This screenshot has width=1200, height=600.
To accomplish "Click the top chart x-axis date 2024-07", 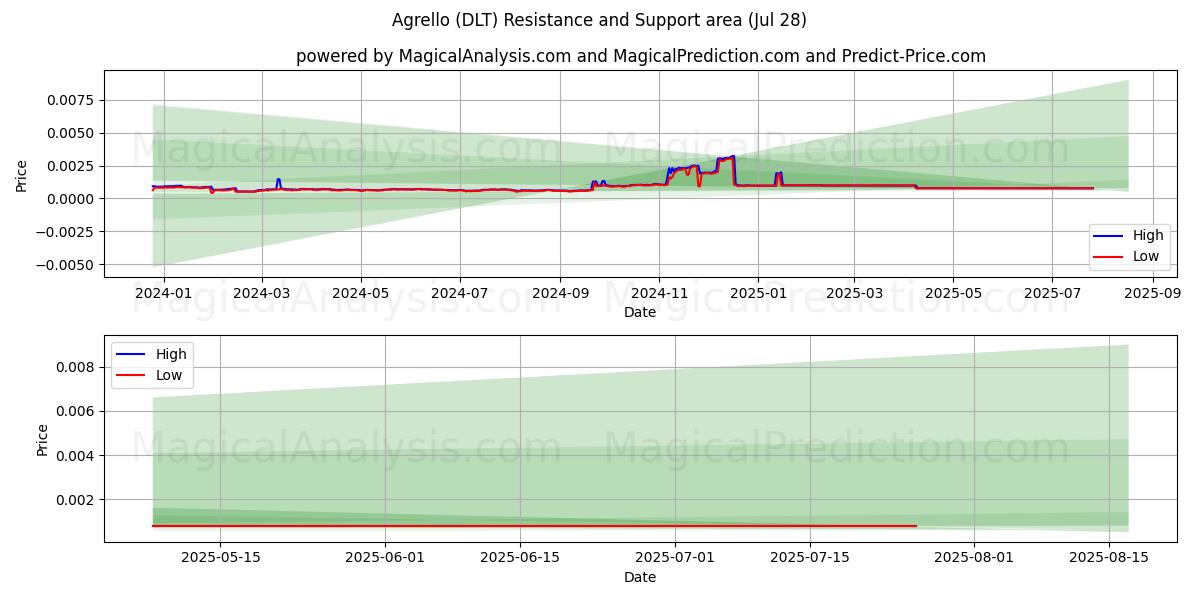I will [459, 293].
